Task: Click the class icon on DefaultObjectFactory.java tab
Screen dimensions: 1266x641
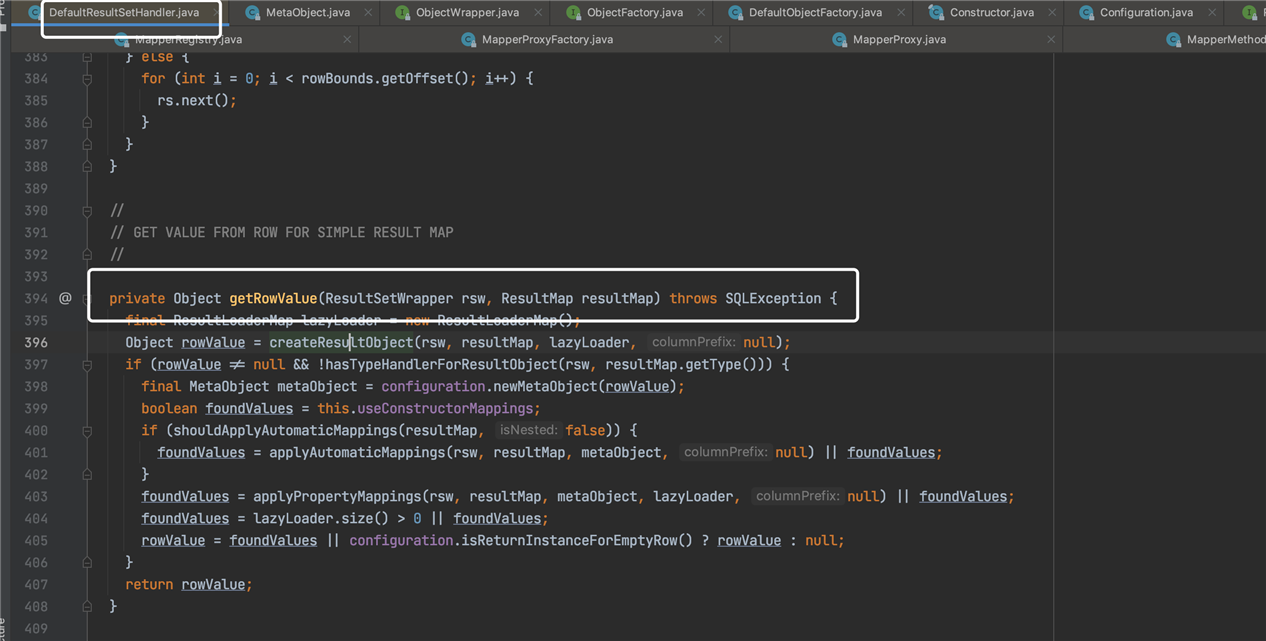Action: (x=735, y=12)
